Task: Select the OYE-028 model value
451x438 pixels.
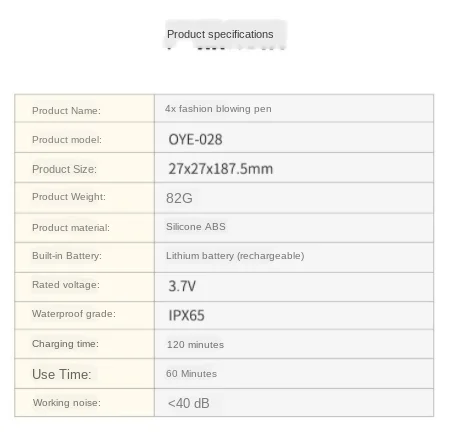Action: pos(195,139)
